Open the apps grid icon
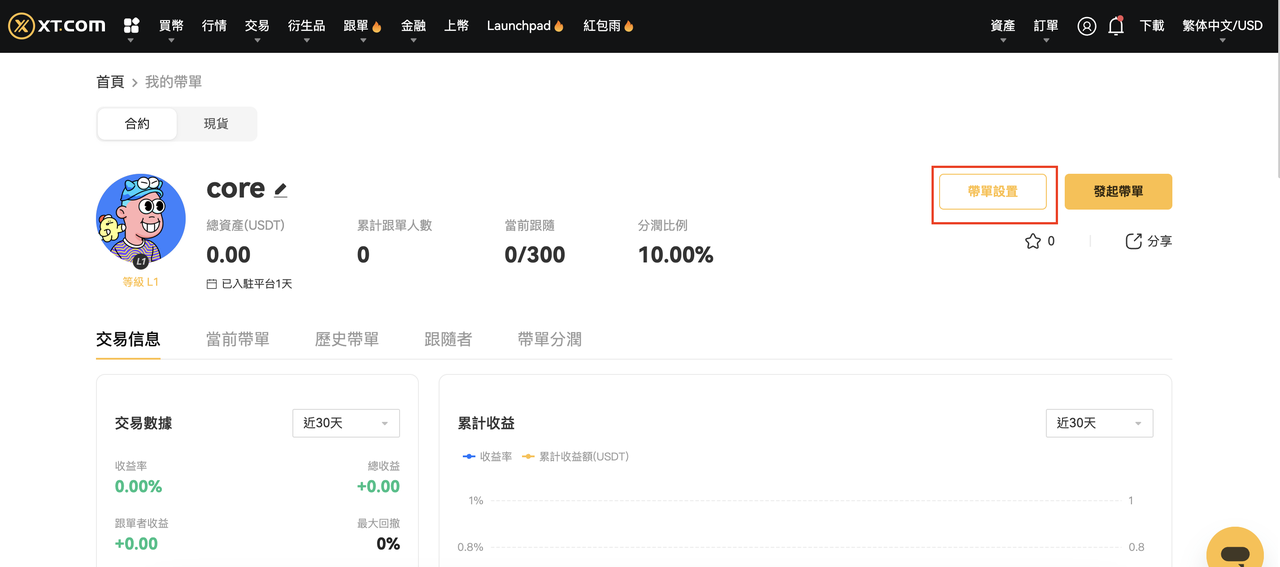This screenshot has width=1280, height=567. (131, 26)
